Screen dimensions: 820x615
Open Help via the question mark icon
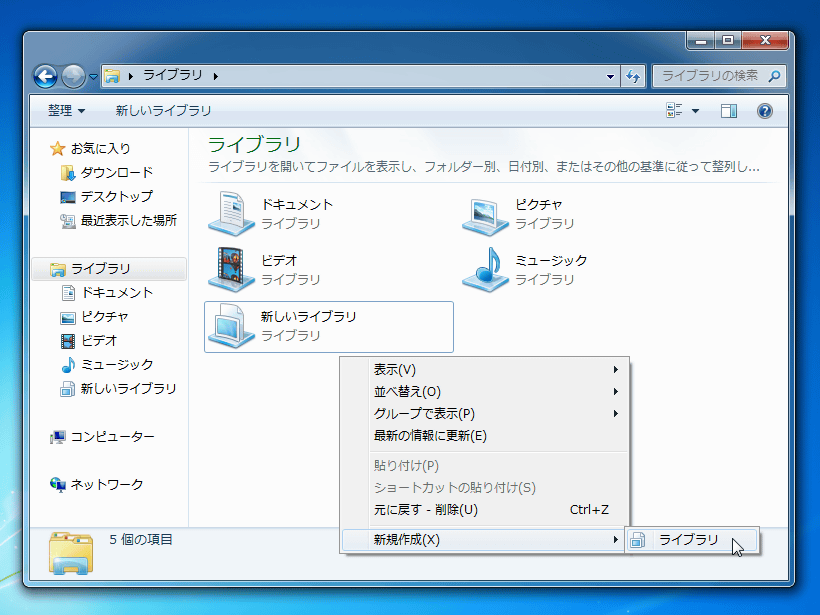[765, 111]
